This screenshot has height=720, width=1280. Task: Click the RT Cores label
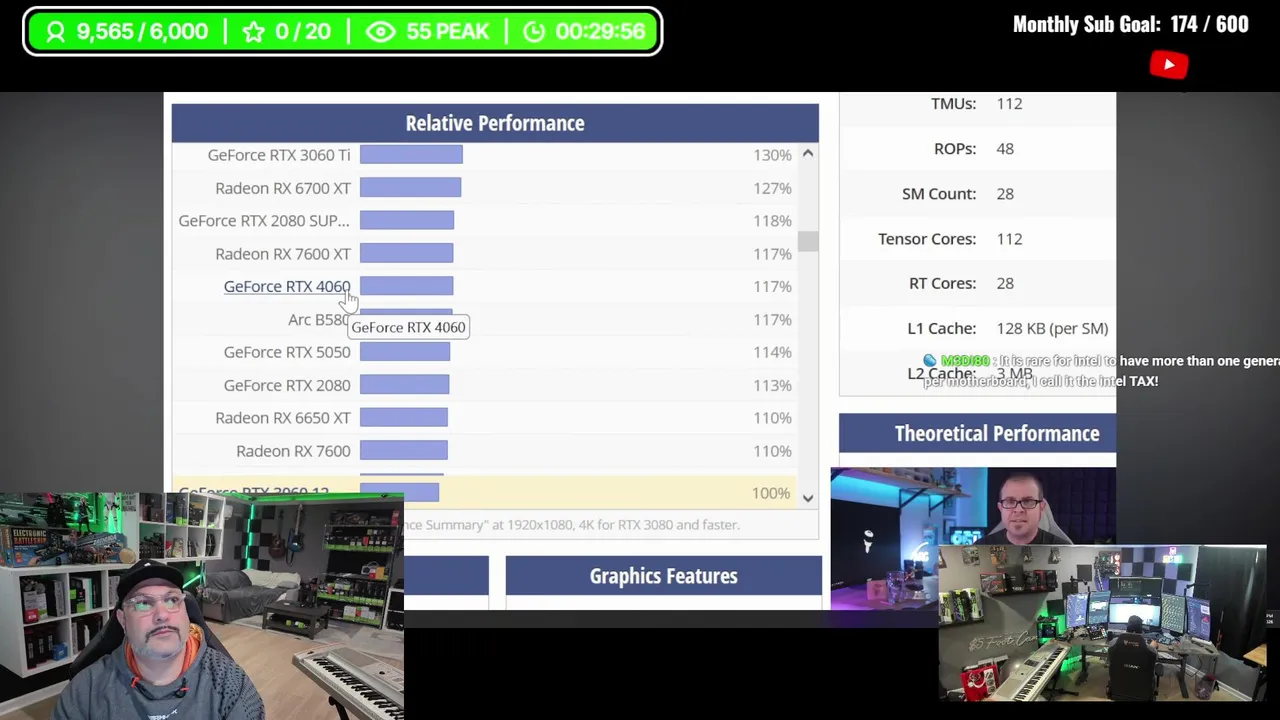click(942, 284)
